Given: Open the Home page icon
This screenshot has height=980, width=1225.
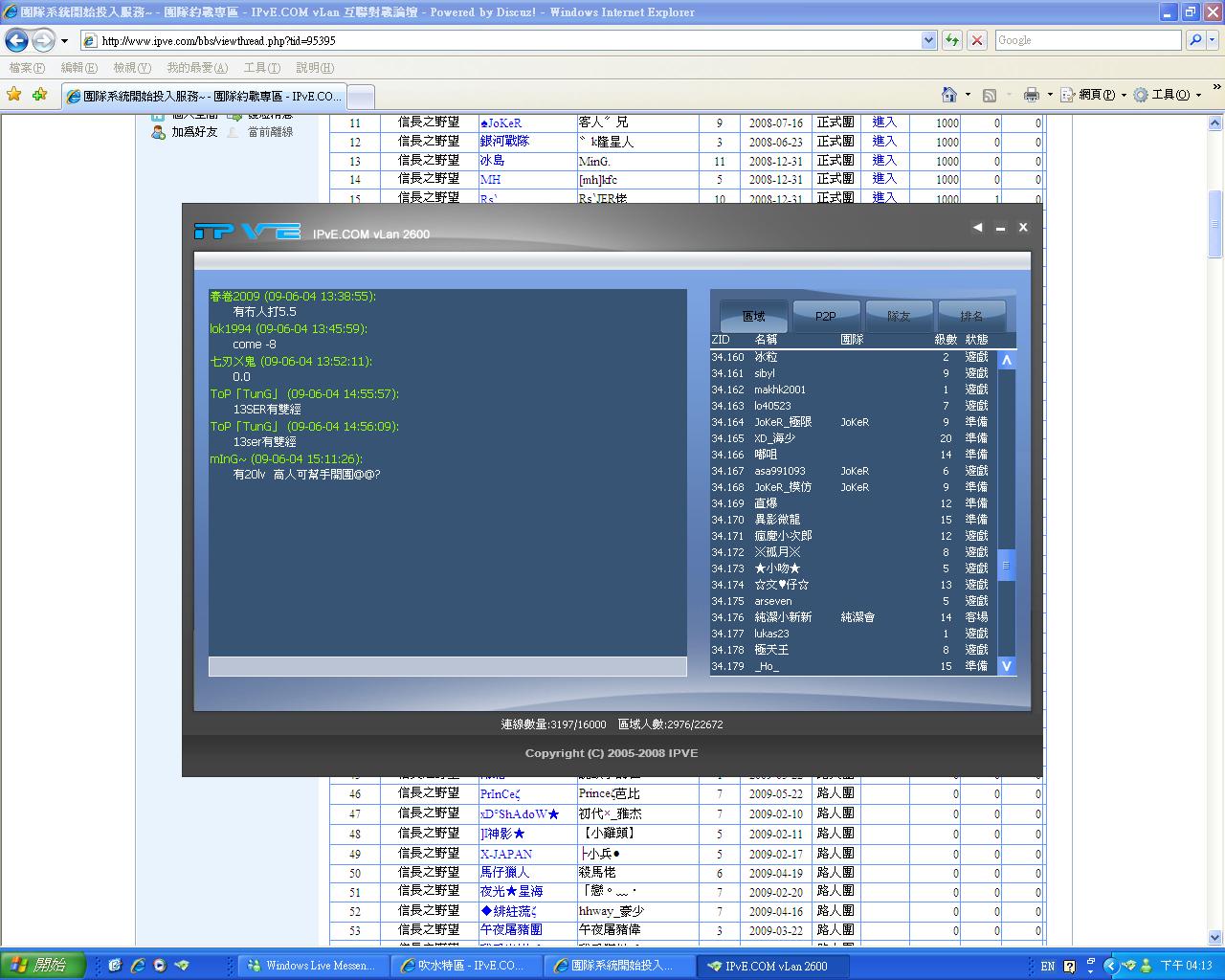Looking at the screenshot, I should [948, 95].
